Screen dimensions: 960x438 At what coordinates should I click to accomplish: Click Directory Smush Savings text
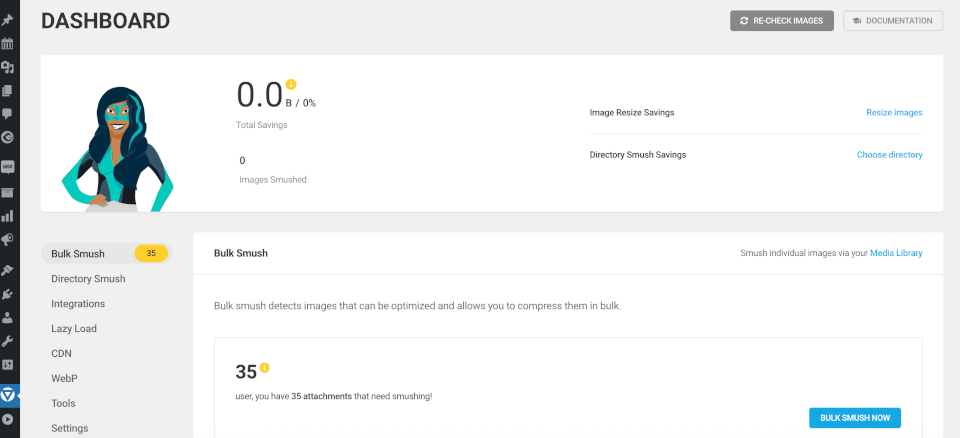[x=638, y=155]
